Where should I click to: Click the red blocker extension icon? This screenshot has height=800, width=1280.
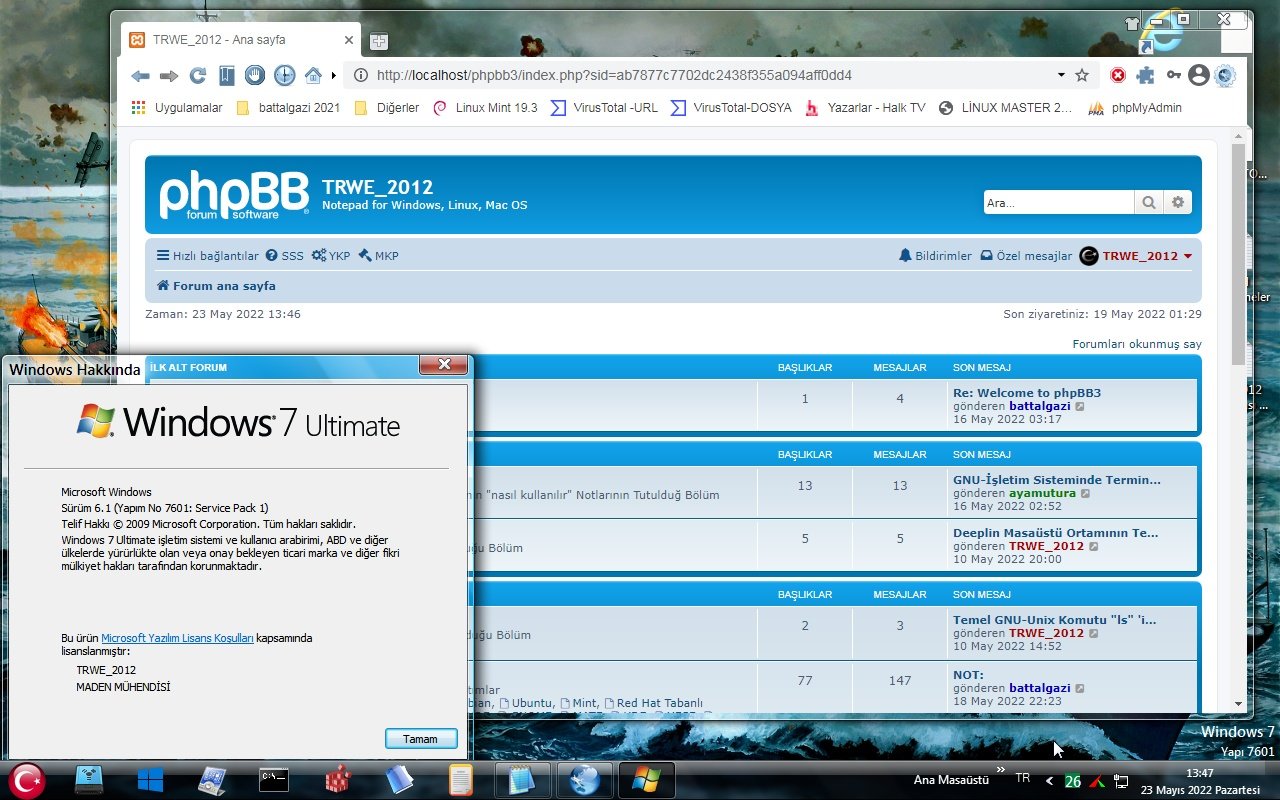click(1118, 75)
